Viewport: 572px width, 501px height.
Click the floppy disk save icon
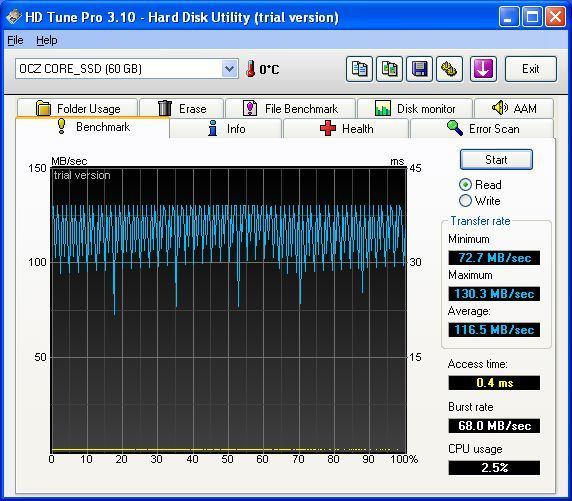(420, 69)
